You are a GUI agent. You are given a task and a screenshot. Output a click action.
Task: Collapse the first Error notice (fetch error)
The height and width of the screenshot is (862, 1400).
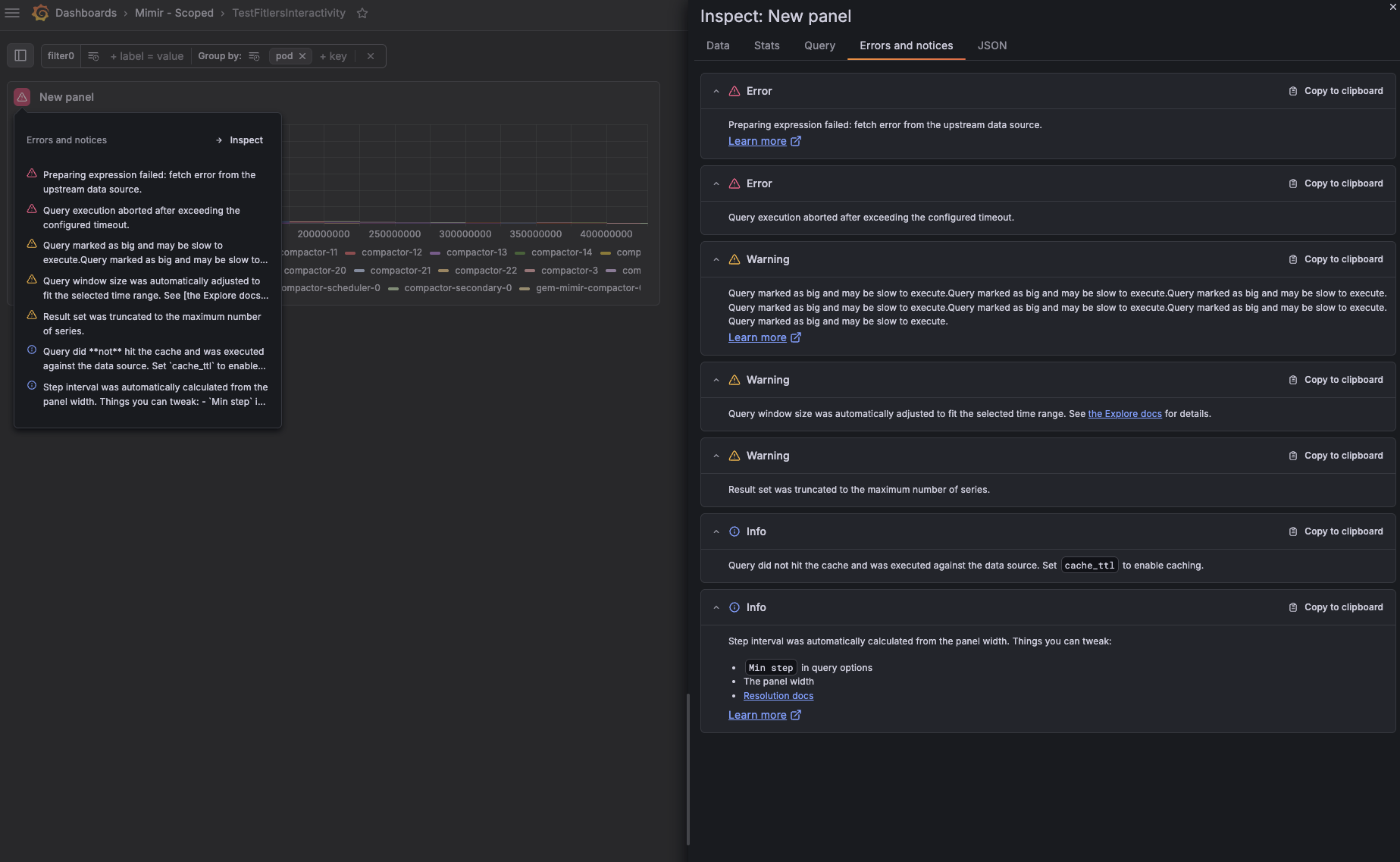pyautogui.click(x=716, y=91)
